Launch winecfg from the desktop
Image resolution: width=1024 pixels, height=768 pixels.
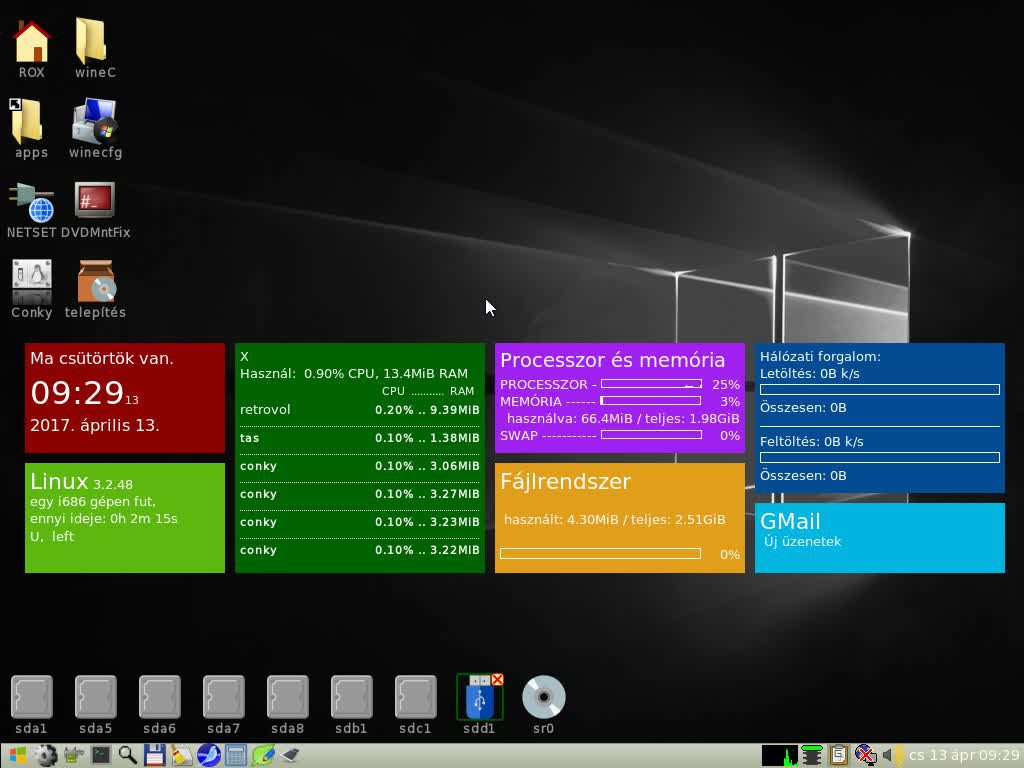[95, 121]
